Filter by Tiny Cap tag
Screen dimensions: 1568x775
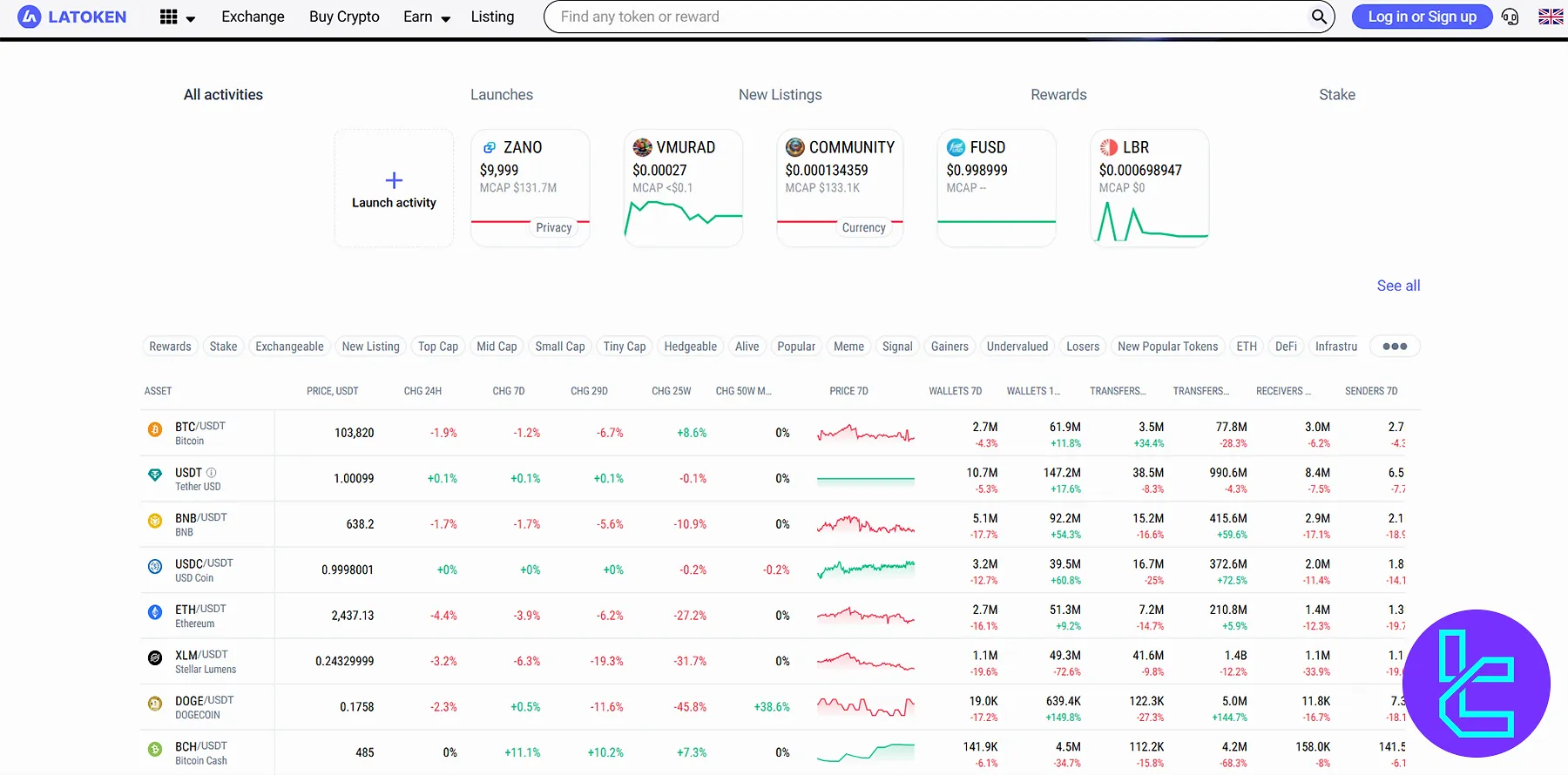pos(625,346)
